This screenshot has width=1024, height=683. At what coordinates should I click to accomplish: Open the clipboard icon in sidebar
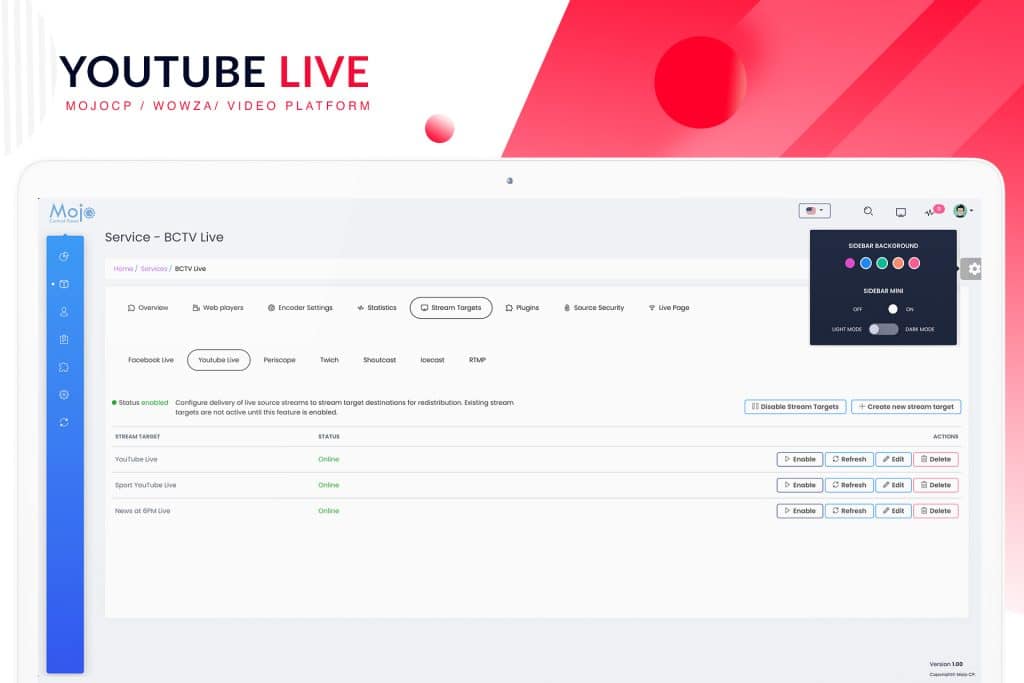click(64, 340)
